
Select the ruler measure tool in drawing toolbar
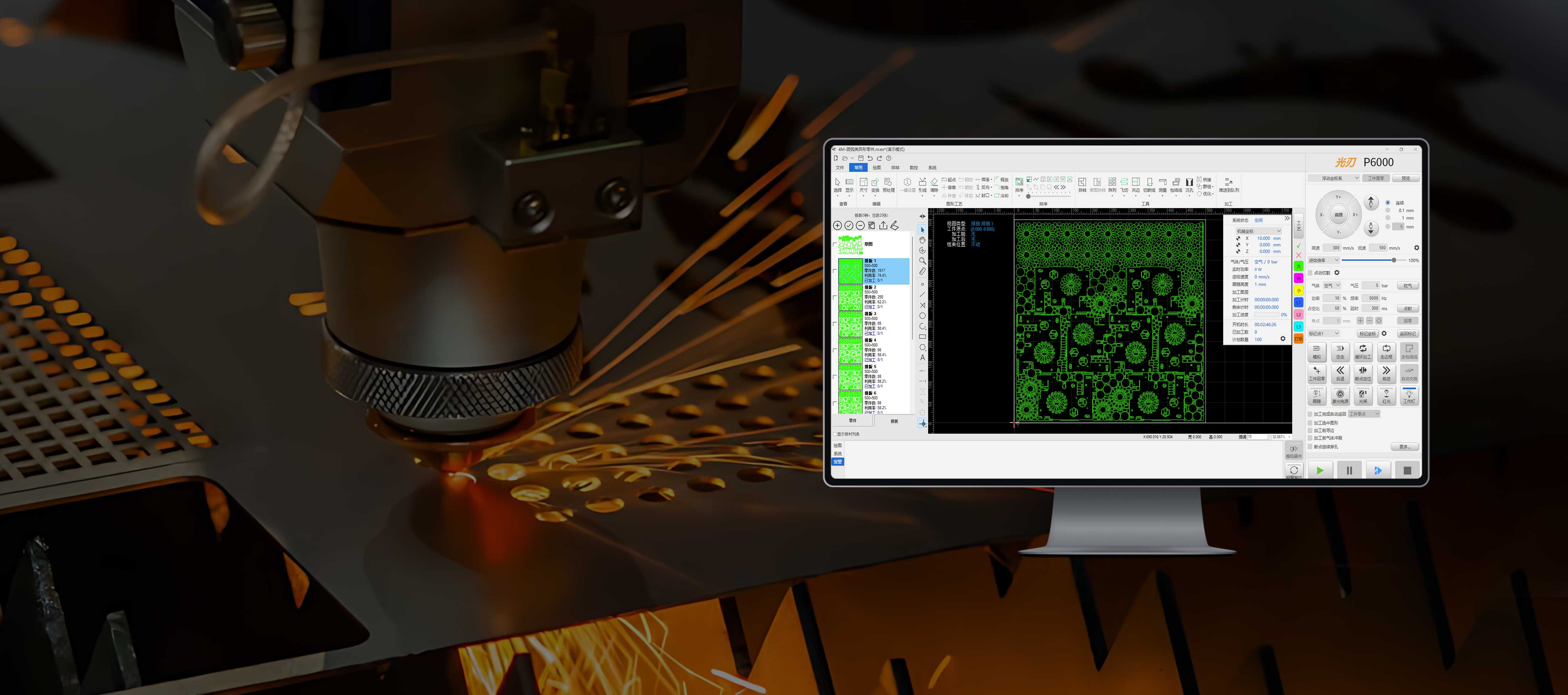point(922,272)
